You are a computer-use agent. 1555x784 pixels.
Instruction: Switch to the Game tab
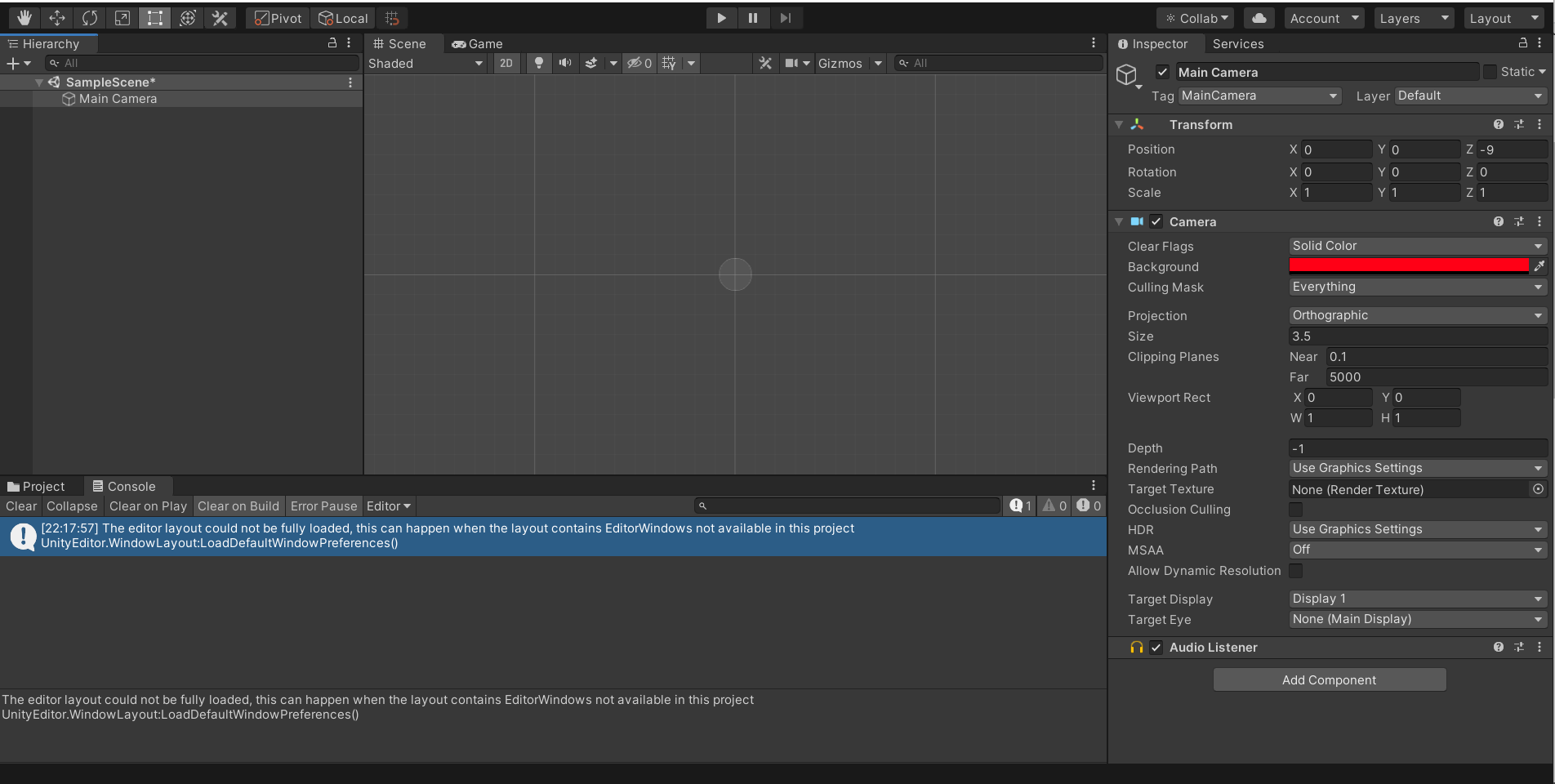tap(478, 44)
